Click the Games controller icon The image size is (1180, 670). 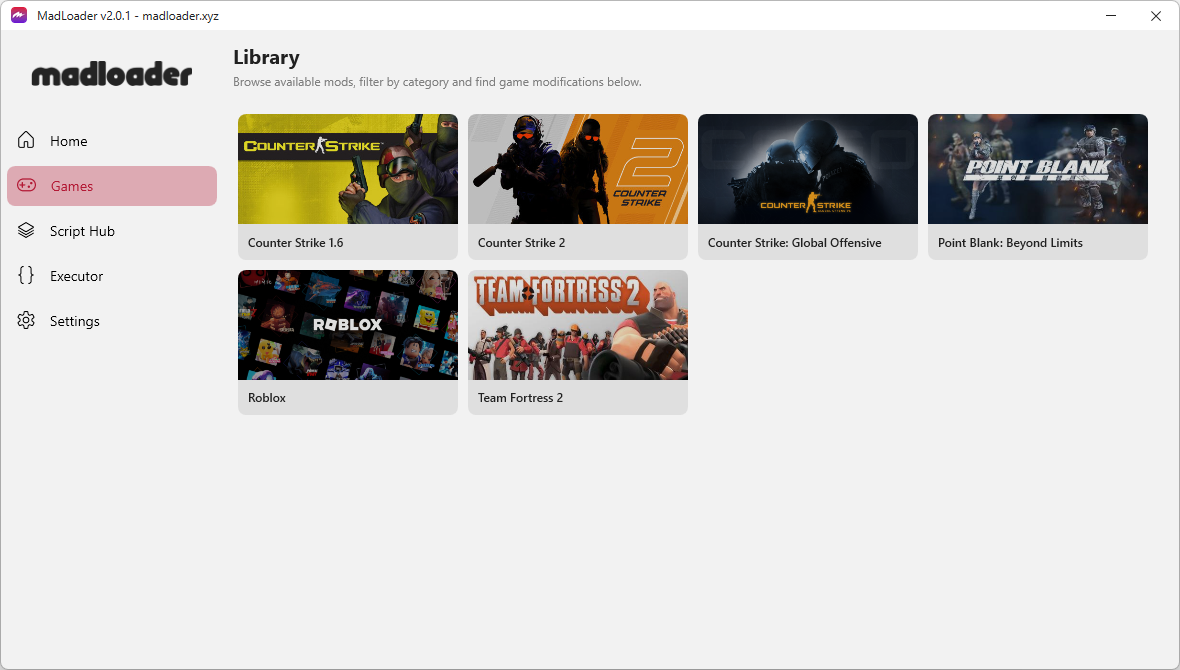coord(27,186)
